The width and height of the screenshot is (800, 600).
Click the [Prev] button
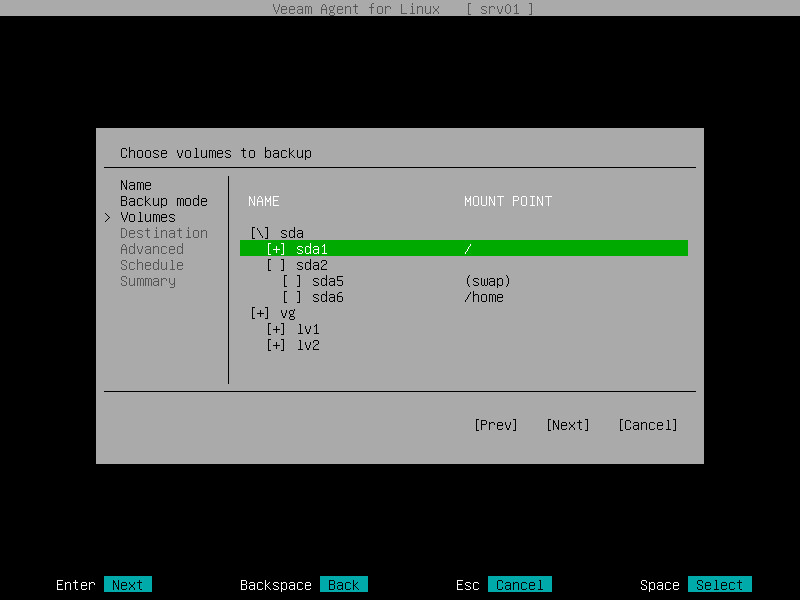pos(496,425)
